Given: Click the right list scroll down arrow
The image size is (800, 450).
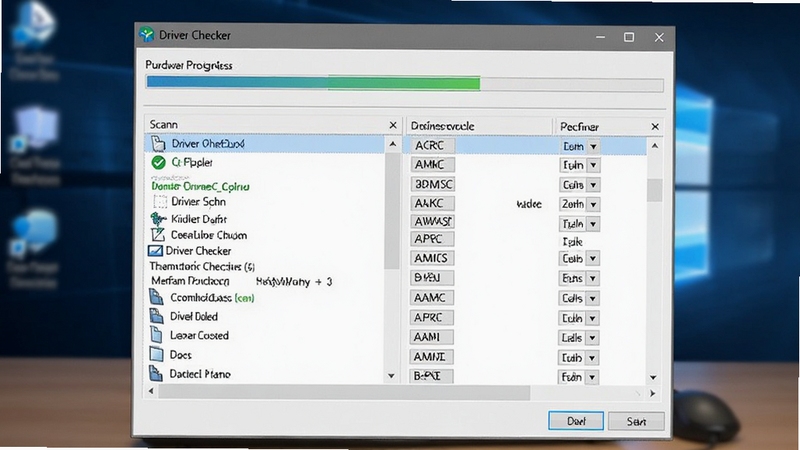Looking at the screenshot, I should (x=654, y=378).
